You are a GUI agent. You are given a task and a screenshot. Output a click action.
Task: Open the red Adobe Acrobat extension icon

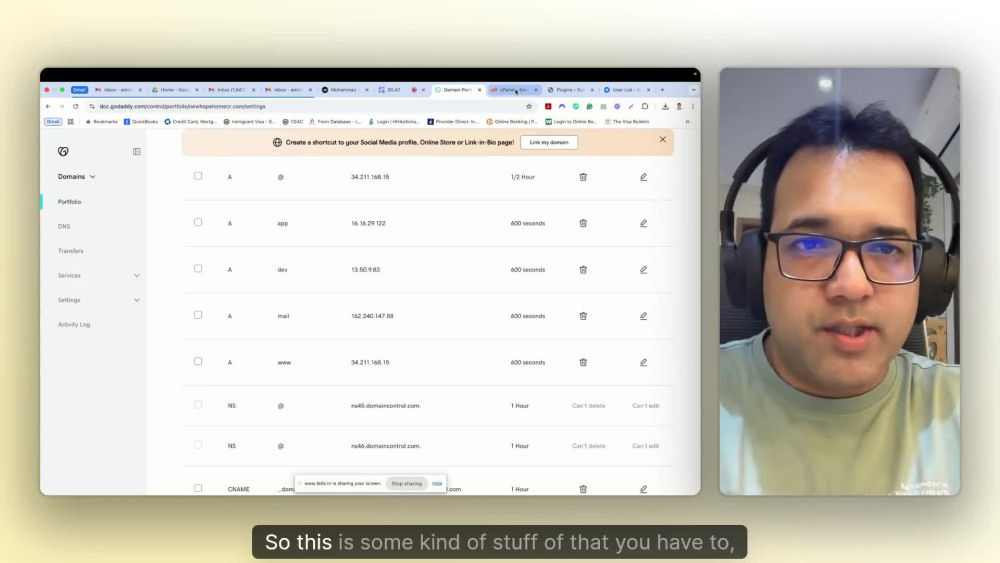click(x=548, y=106)
